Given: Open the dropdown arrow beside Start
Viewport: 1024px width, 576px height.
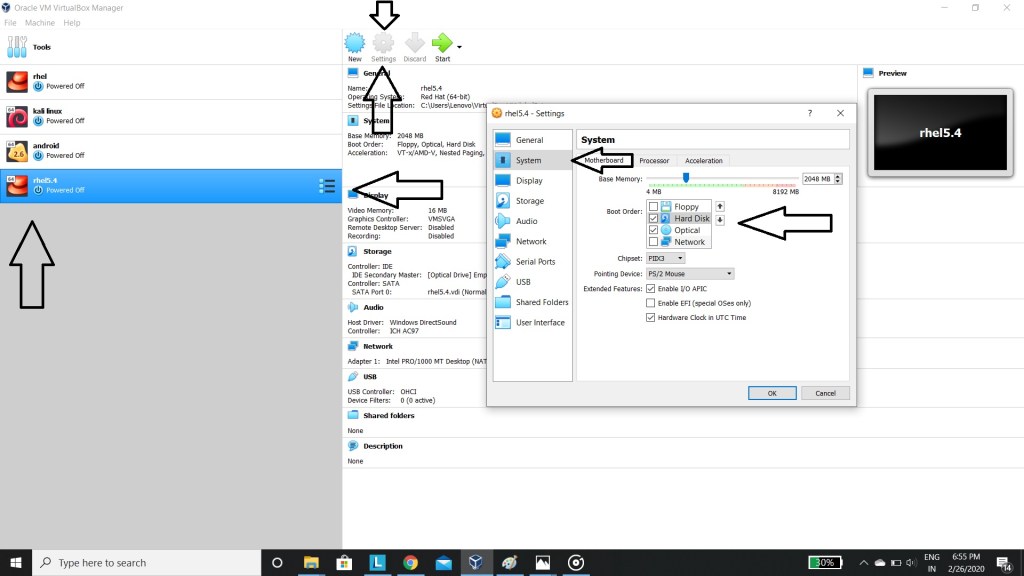Looking at the screenshot, I should [459, 46].
